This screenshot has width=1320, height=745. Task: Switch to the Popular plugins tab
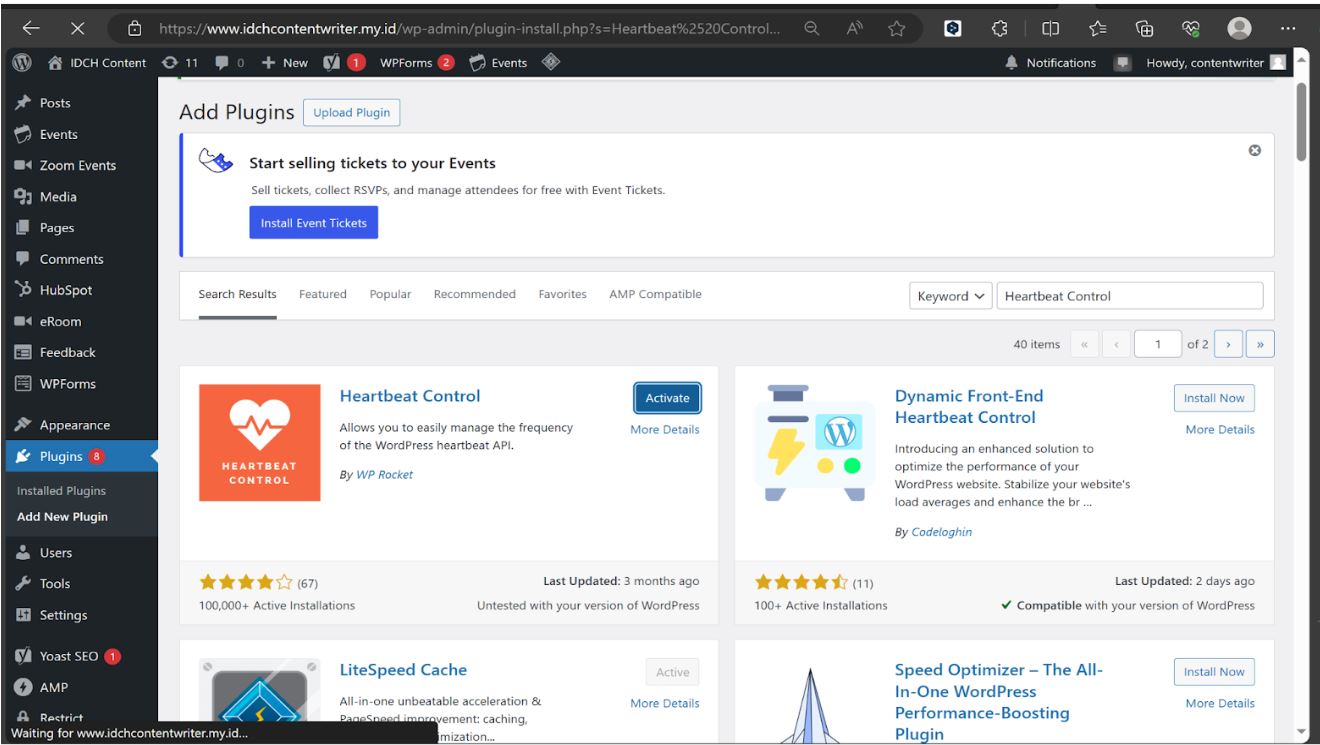[x=389, y=293]
